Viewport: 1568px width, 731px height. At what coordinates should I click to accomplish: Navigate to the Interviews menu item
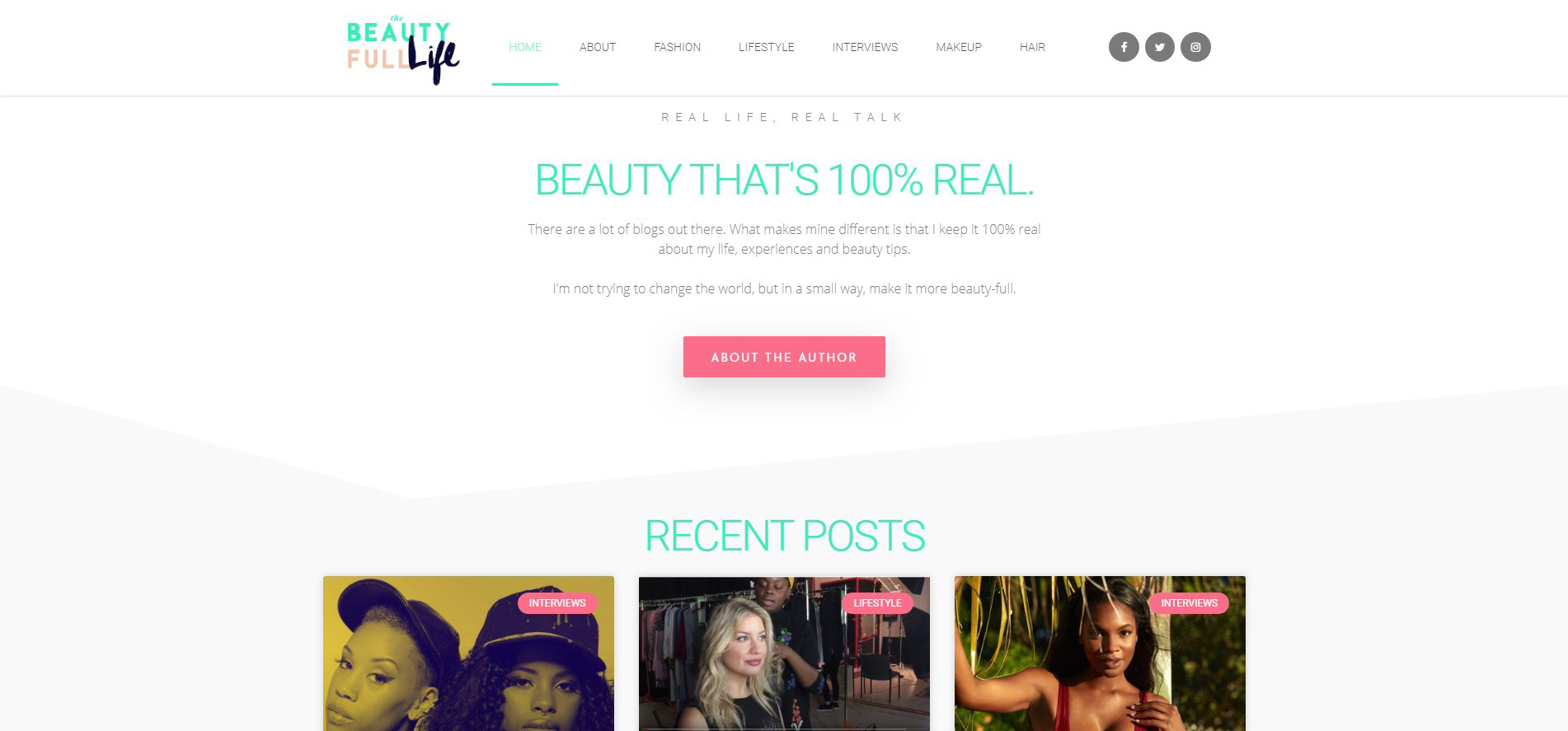(x=865, y=47)
